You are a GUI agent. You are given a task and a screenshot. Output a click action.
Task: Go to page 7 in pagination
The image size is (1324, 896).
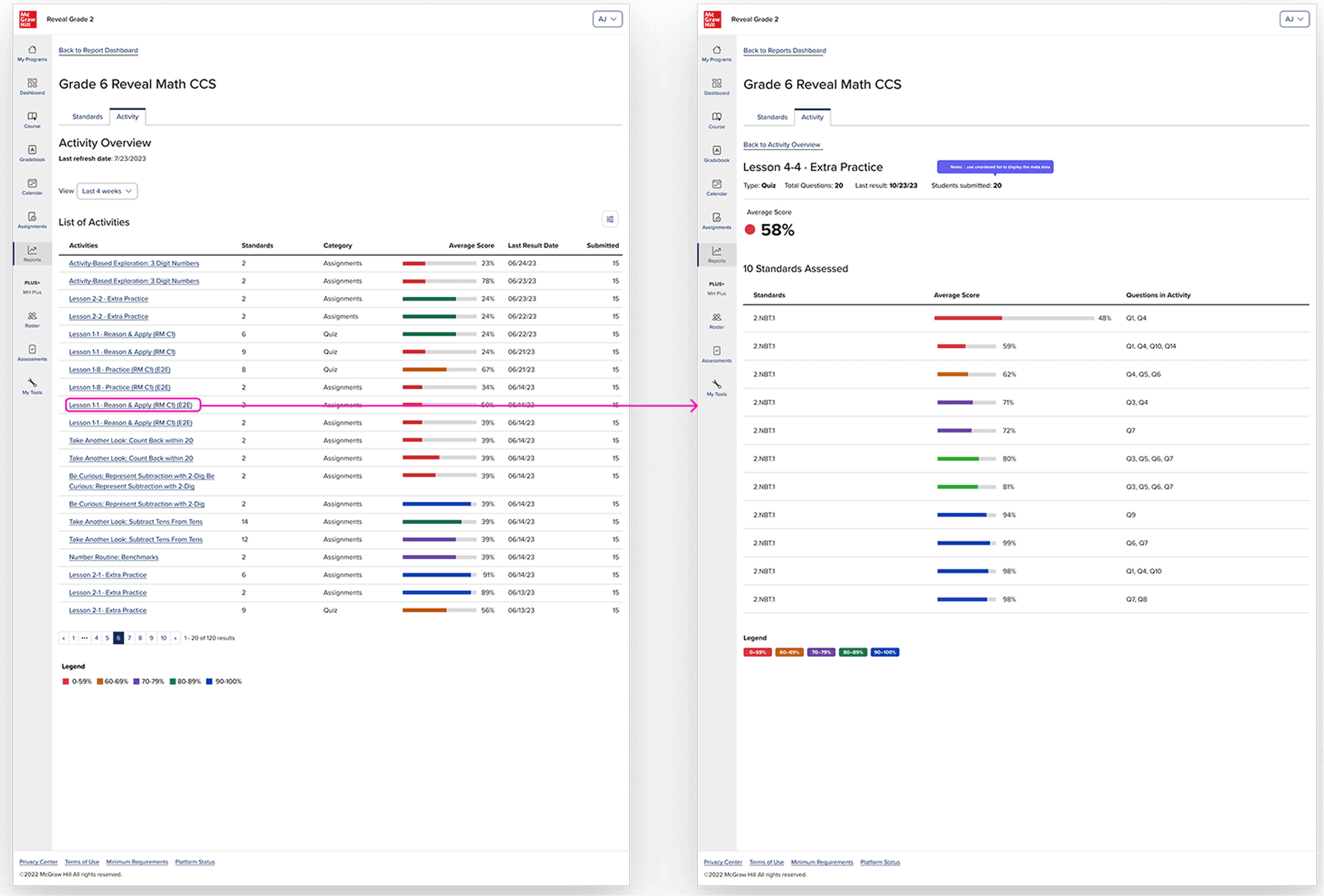[x=129, y=638]
